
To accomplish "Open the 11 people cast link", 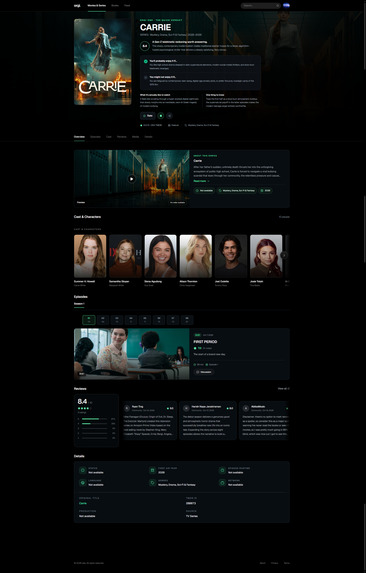I will tap(284, 217).
